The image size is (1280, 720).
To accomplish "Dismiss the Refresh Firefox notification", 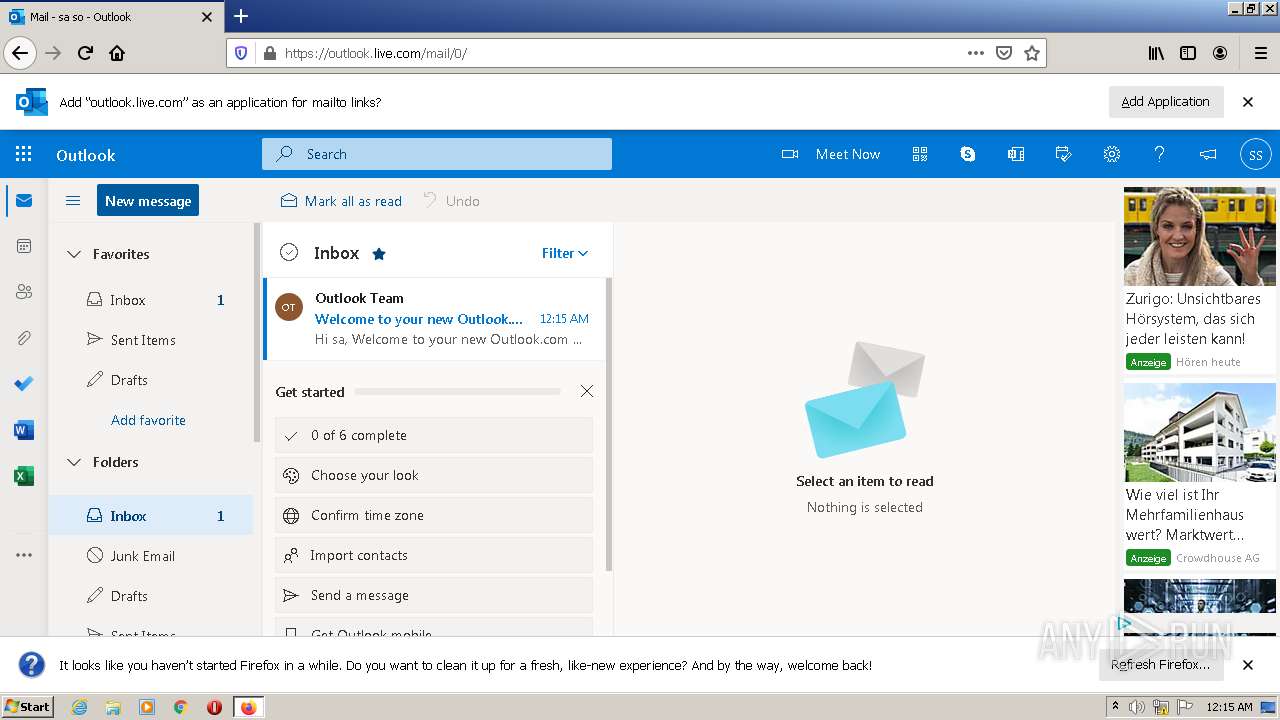I will coord(1248,665).
